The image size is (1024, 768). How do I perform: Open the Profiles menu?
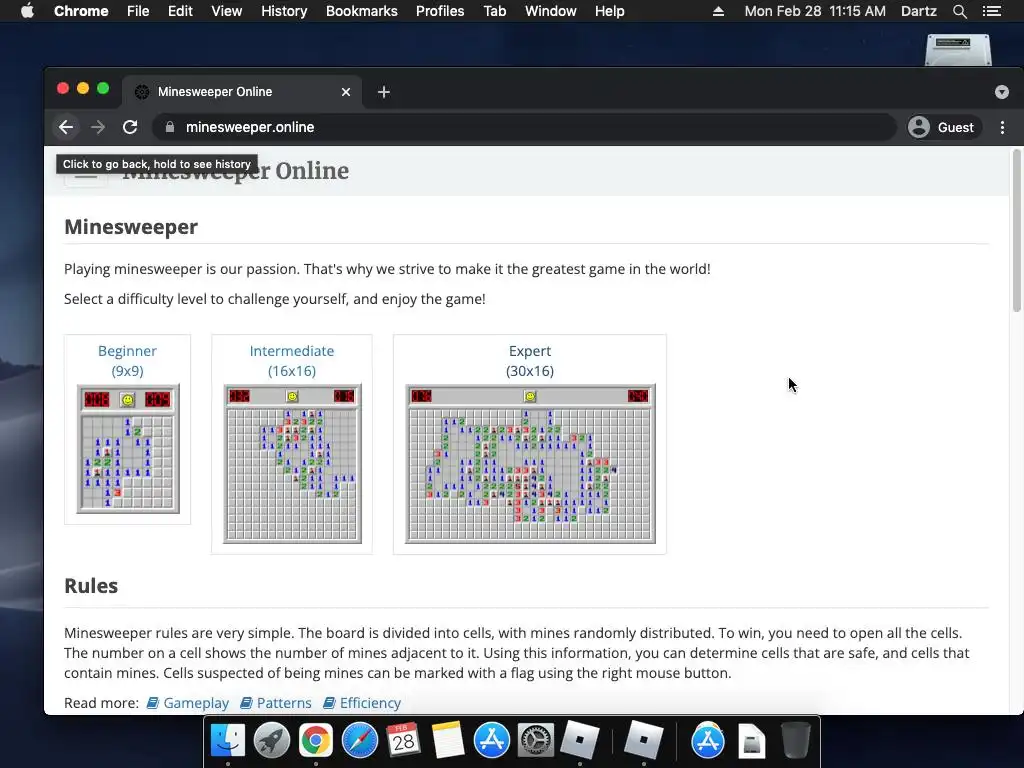pyautogui.click(x=440, y=11)
